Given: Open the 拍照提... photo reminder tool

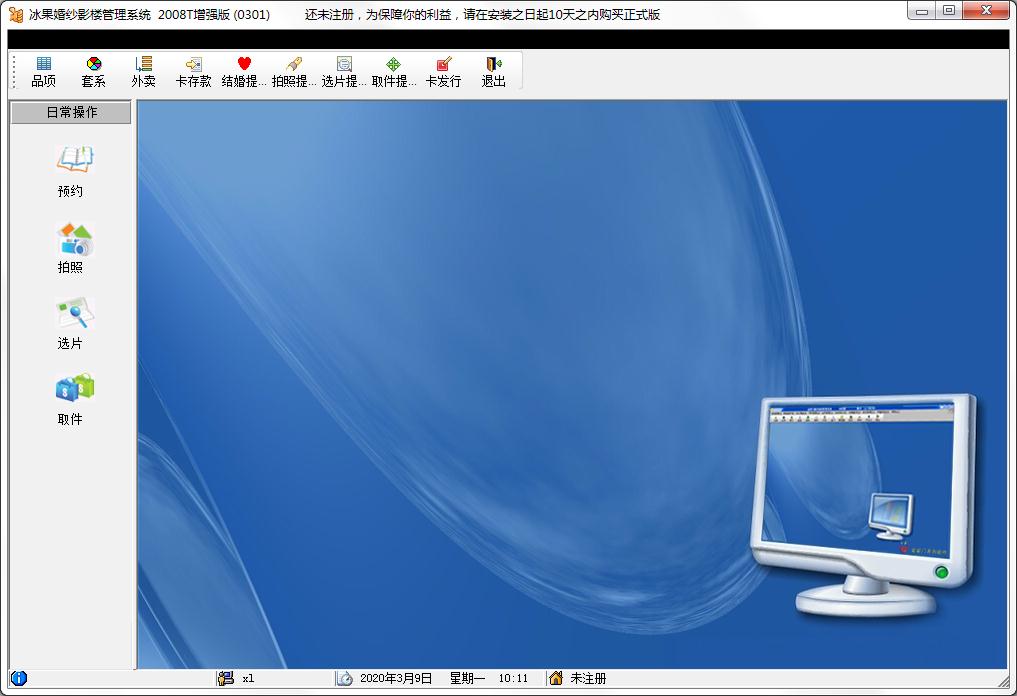Looking at the screenshot, I should 294,72.
